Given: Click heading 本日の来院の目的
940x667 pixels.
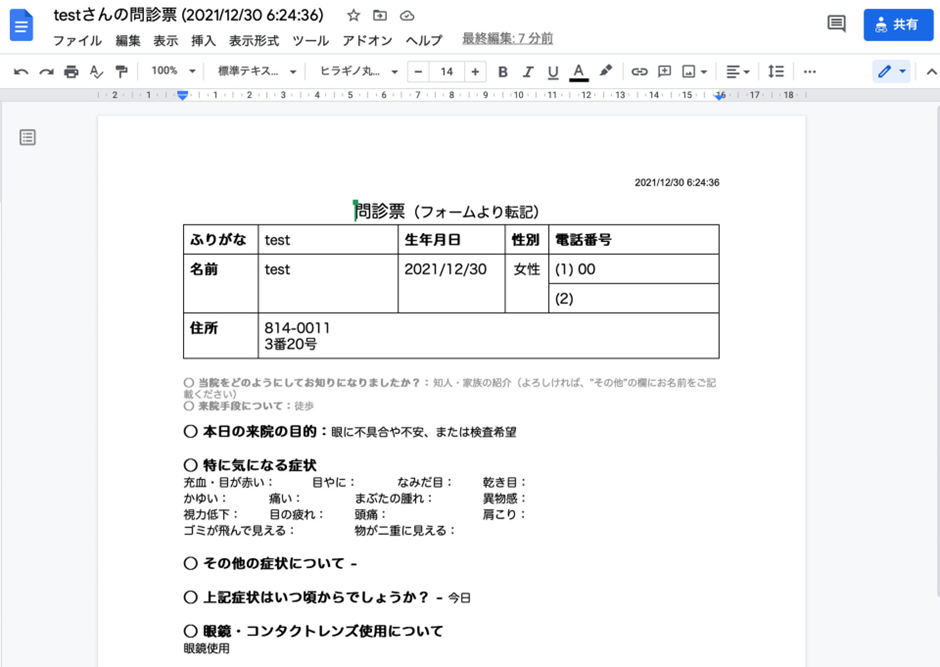Looking at the screenshot, I should (x=258, y=431).
